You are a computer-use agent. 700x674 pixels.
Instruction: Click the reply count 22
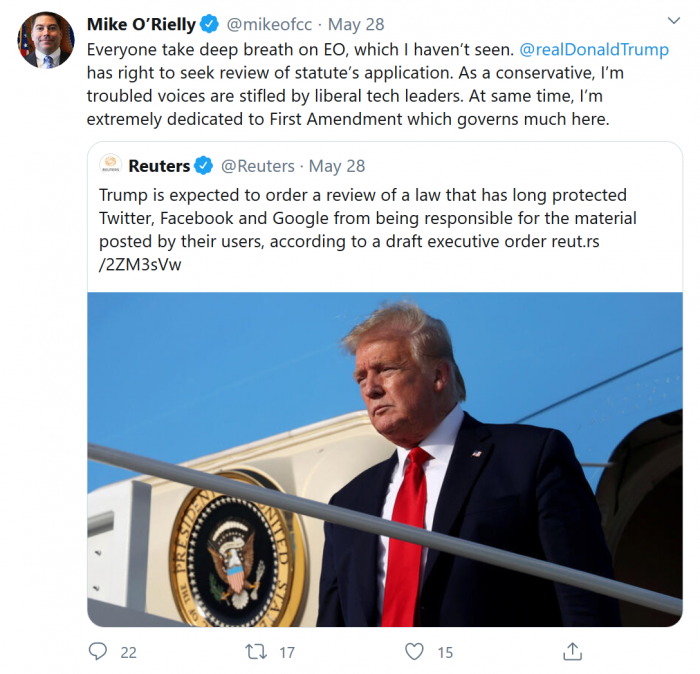pos(128,652)
